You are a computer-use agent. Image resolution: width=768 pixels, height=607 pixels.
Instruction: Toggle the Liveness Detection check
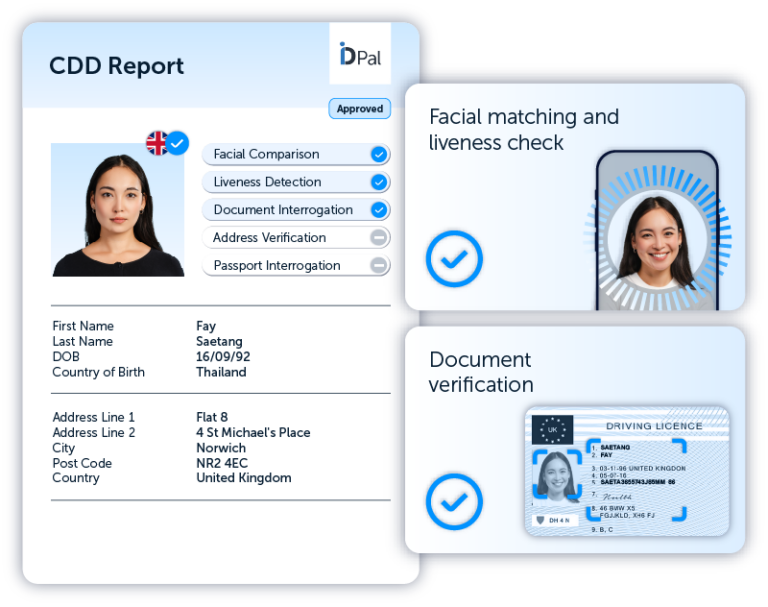click(379, 182)
